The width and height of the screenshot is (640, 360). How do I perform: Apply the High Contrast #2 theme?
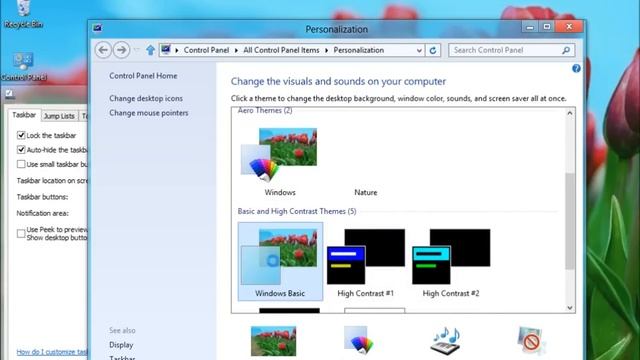(451, 263)
